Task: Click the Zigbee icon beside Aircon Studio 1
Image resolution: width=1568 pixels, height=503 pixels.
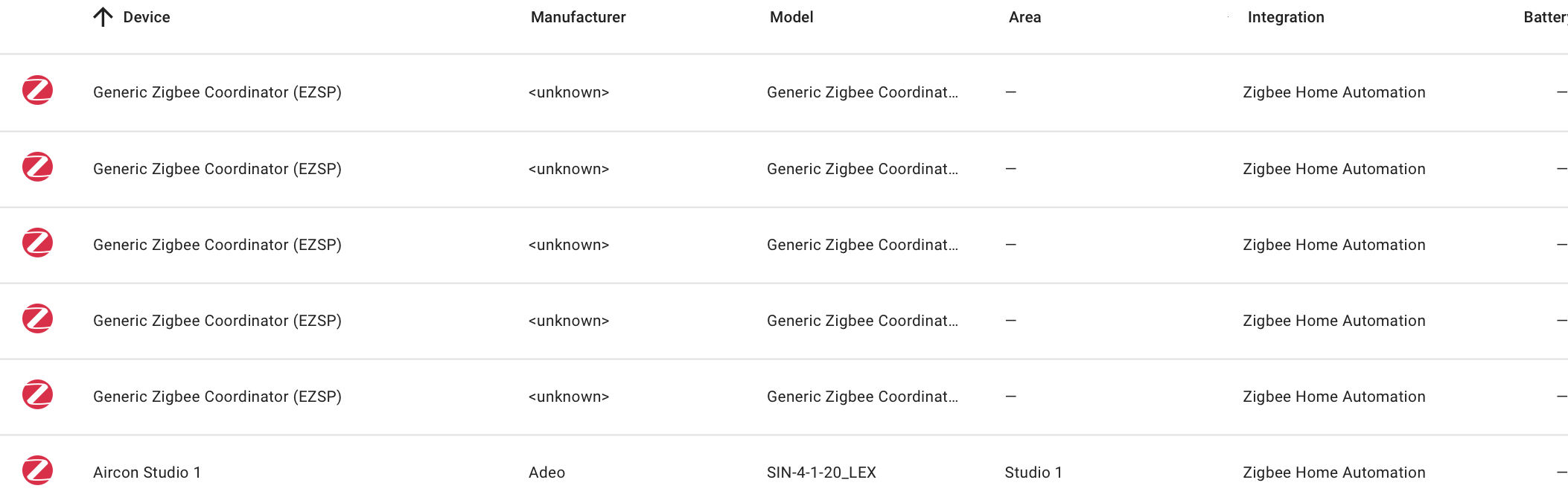Action: click(x=37, y=471)
